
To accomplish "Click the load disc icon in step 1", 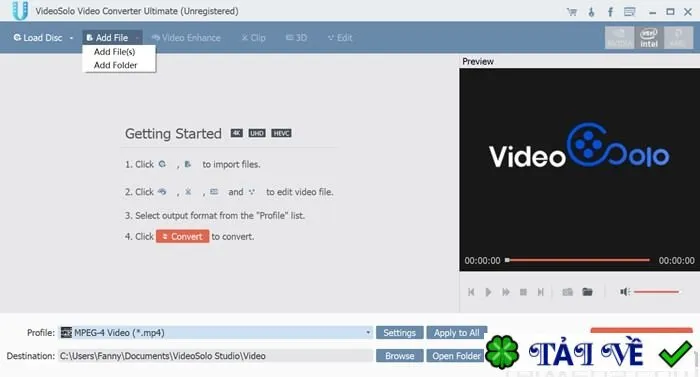I will pos(162,164).
